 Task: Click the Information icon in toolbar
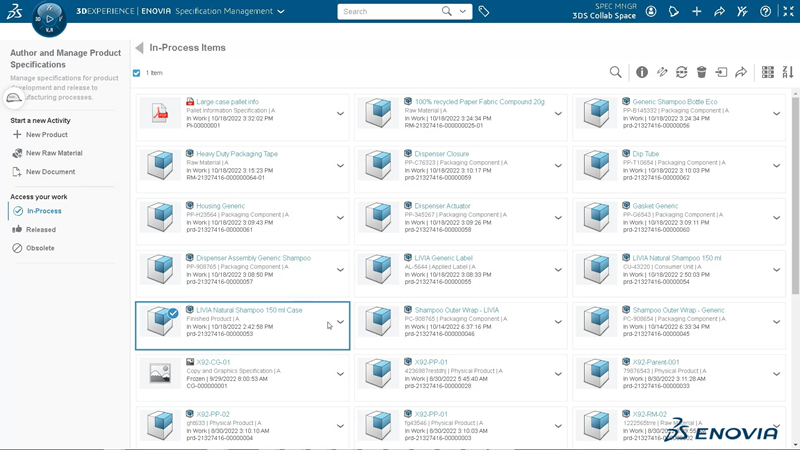642,72
